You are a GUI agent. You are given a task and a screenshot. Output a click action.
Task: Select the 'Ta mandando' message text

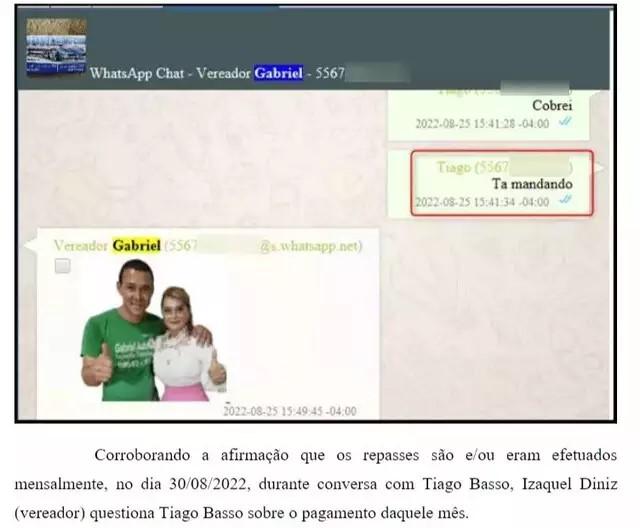tap(531, 184)
